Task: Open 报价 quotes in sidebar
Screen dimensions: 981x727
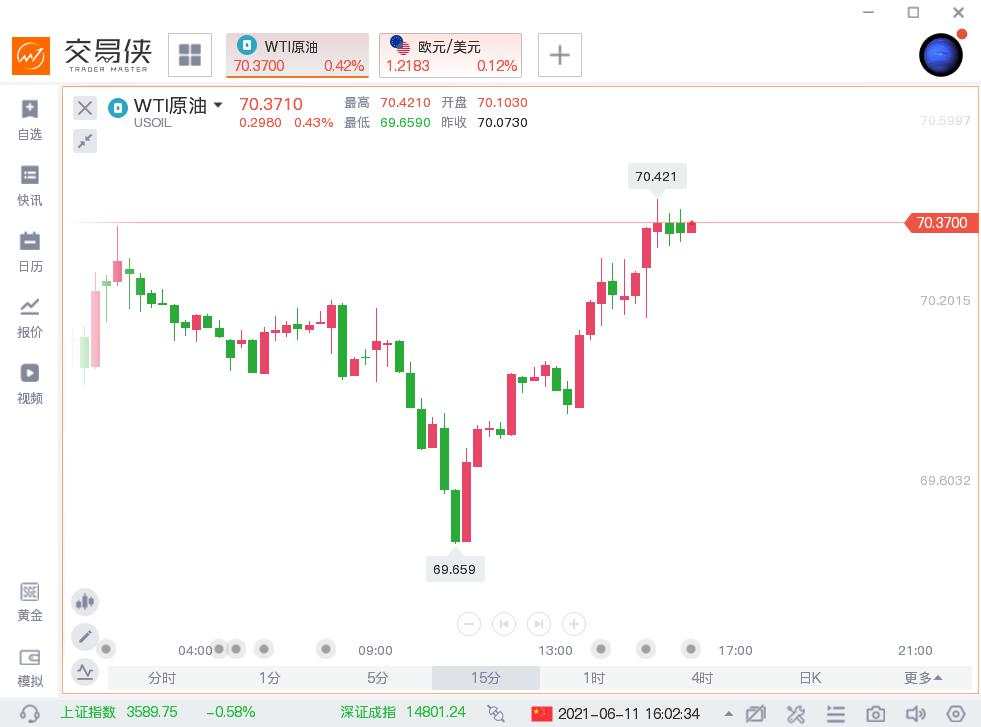Action: 29,318
